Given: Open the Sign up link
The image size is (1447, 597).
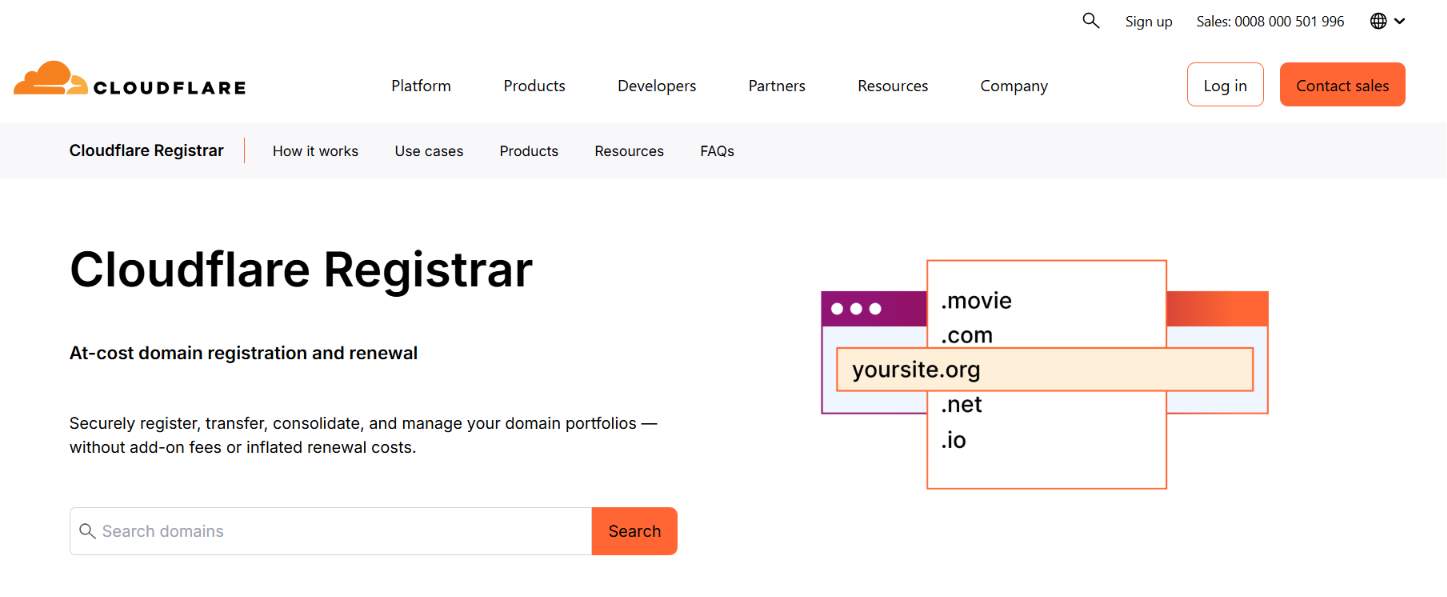Looking at the screenshot, I should [x=1148, y=21].
